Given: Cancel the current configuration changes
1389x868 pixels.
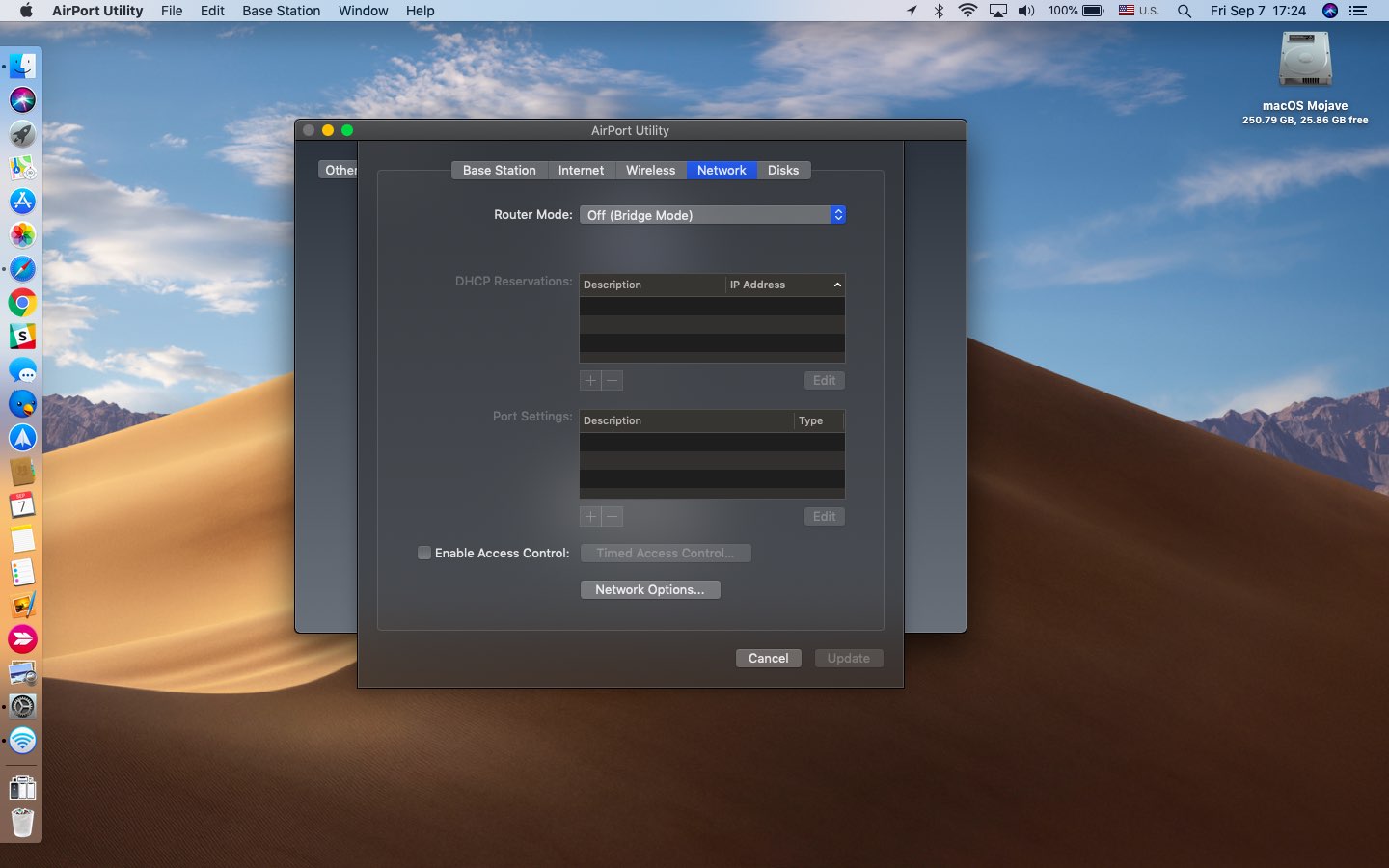Looking at the screenshot, I should [x=768, y=658].
